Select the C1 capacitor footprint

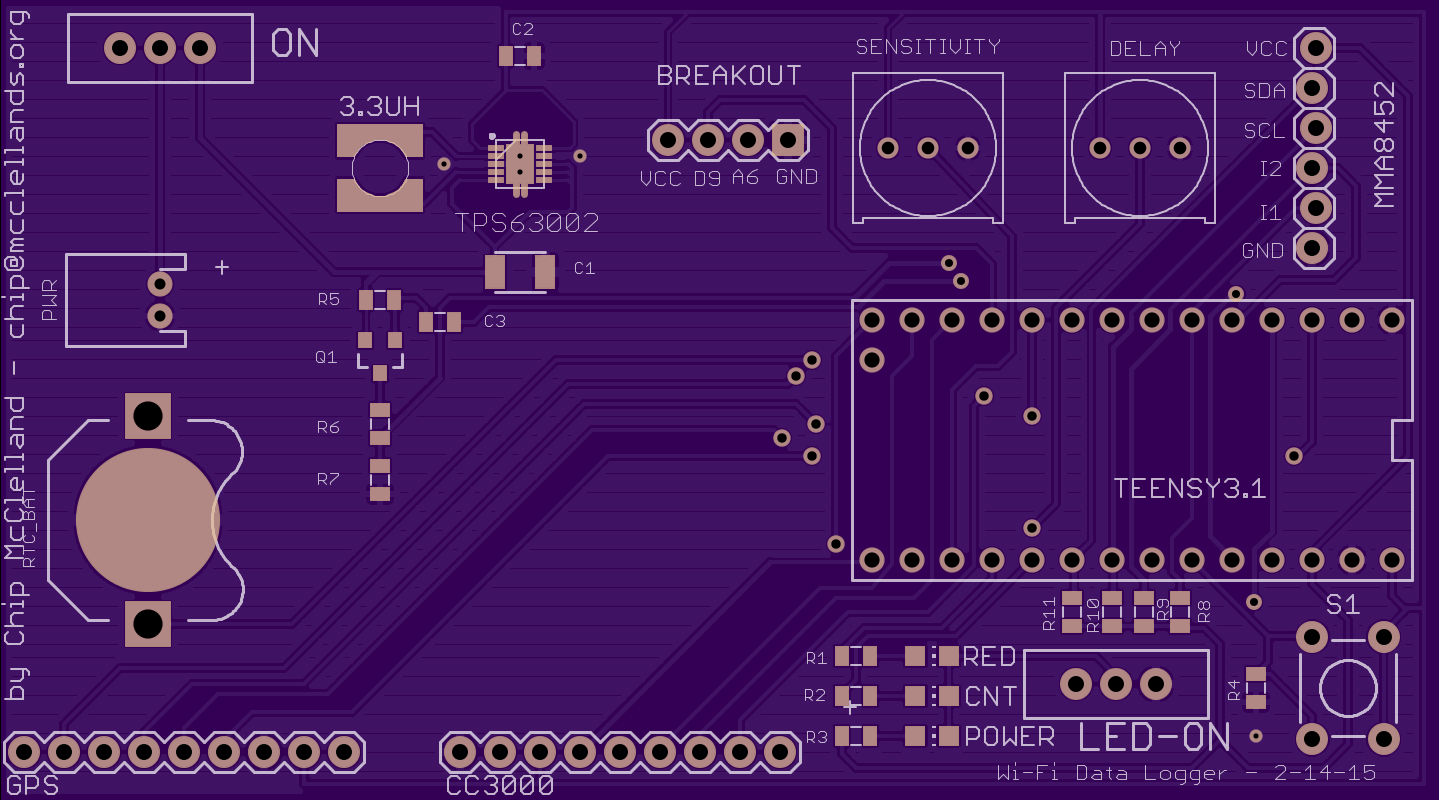519,271
